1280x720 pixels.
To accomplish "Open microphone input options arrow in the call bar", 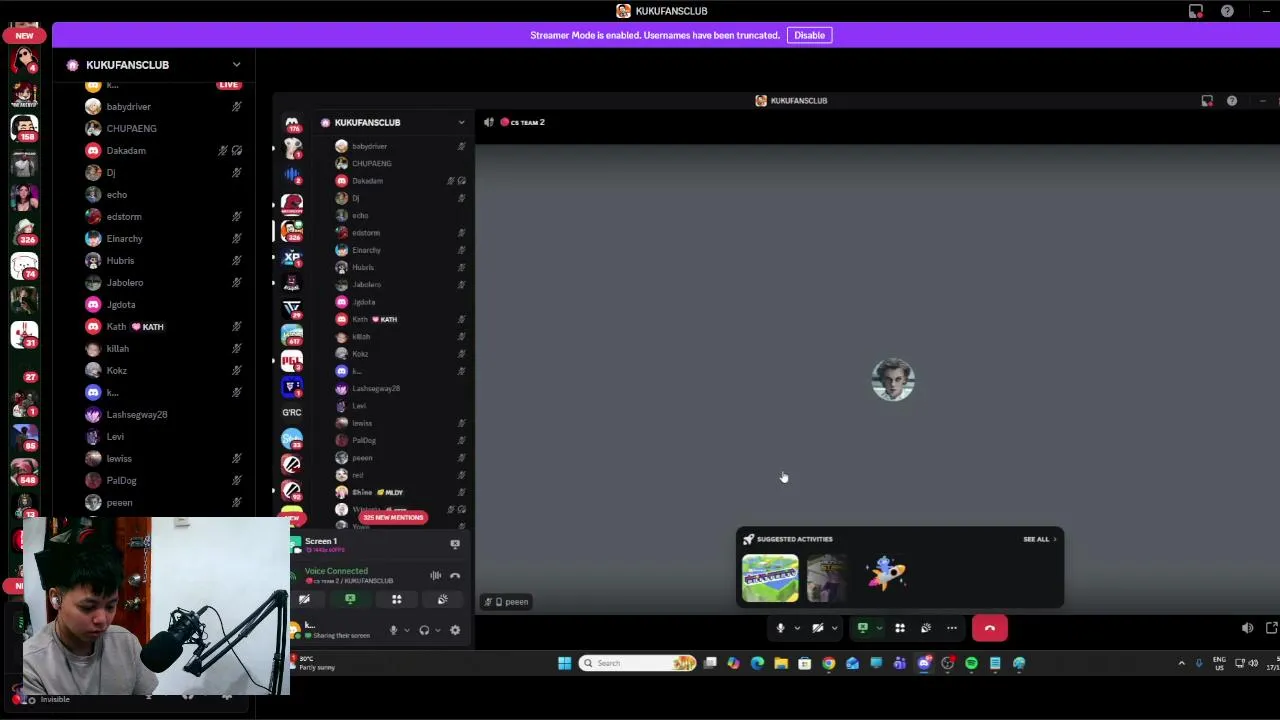I will click(797, 628).
